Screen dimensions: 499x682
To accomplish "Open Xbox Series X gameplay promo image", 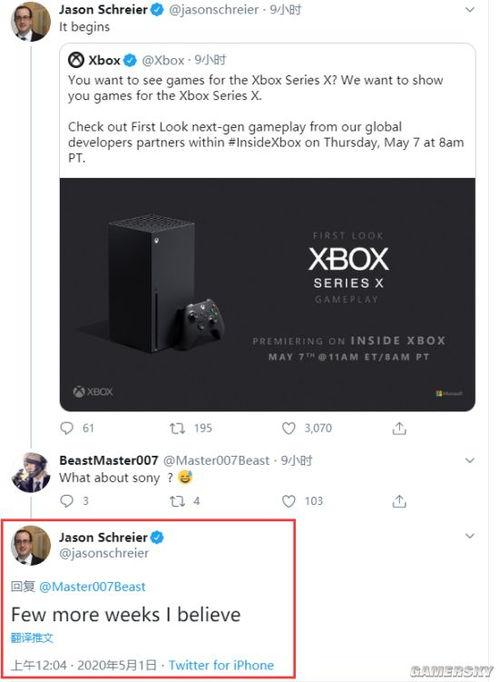I will [267, 294].
